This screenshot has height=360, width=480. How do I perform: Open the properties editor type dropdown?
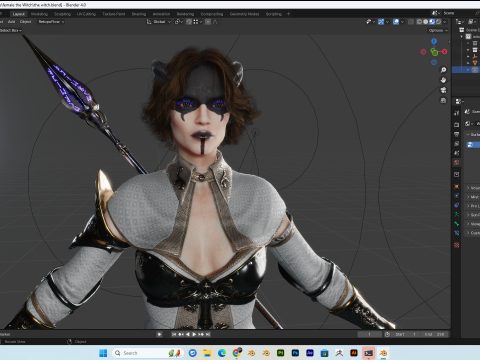click(x=459, y=101)
